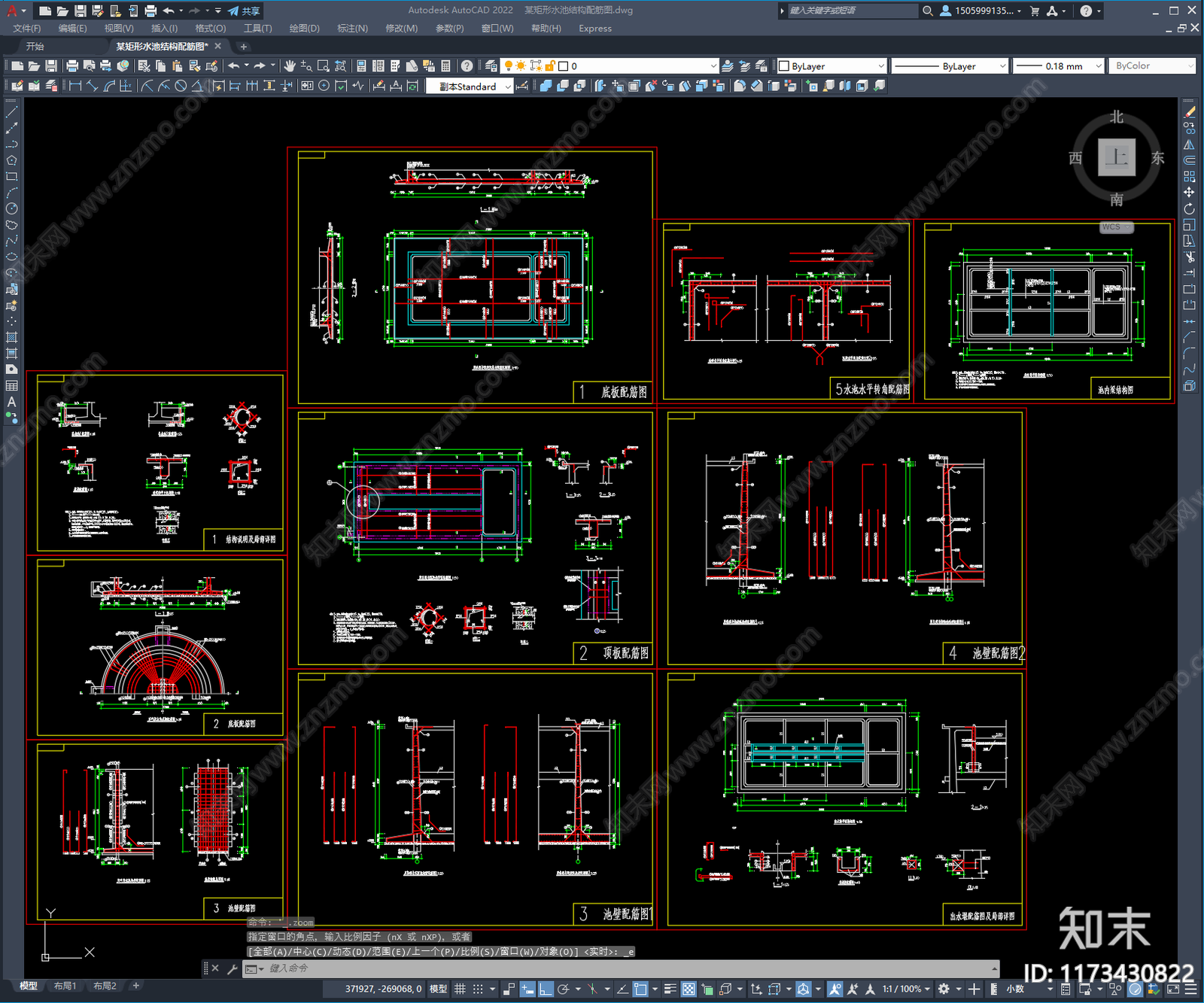Click the Match Properties brush icon

coord(211,66)
